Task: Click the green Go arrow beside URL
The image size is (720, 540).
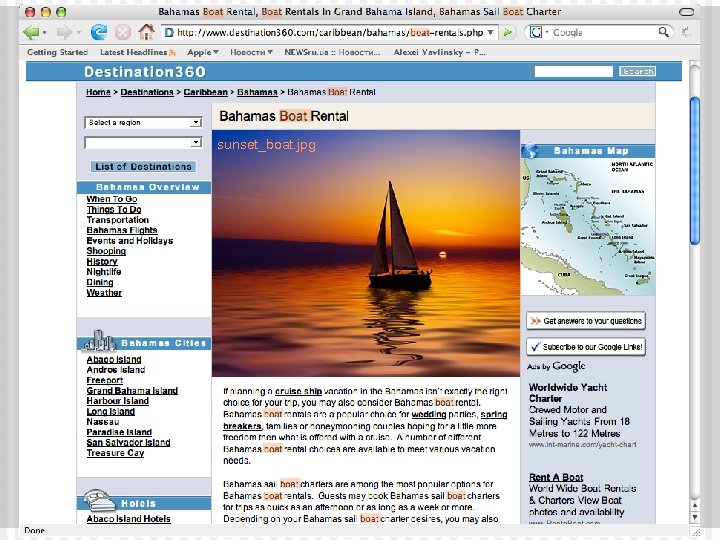Action: point(507,33)
